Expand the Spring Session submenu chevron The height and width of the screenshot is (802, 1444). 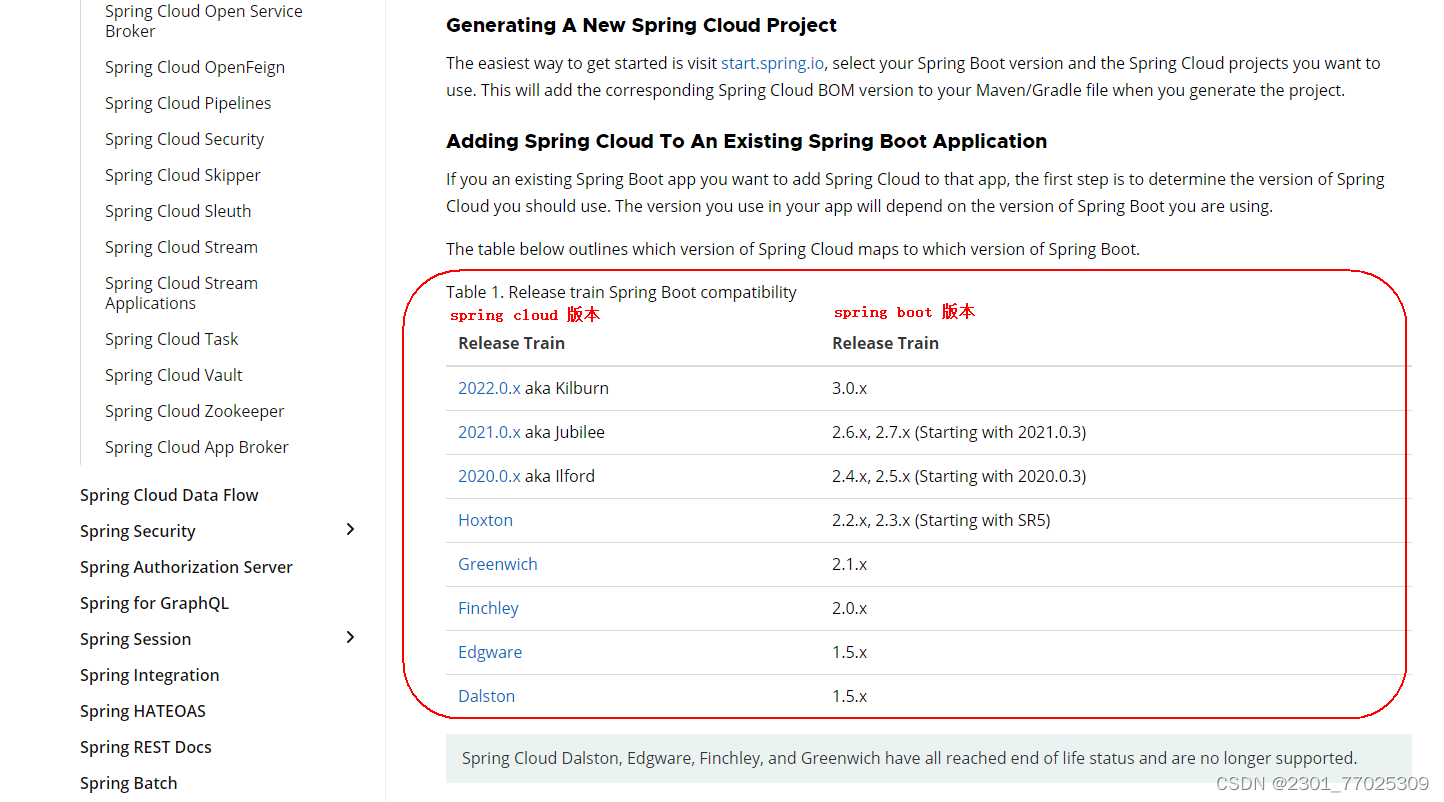[350, 637]
